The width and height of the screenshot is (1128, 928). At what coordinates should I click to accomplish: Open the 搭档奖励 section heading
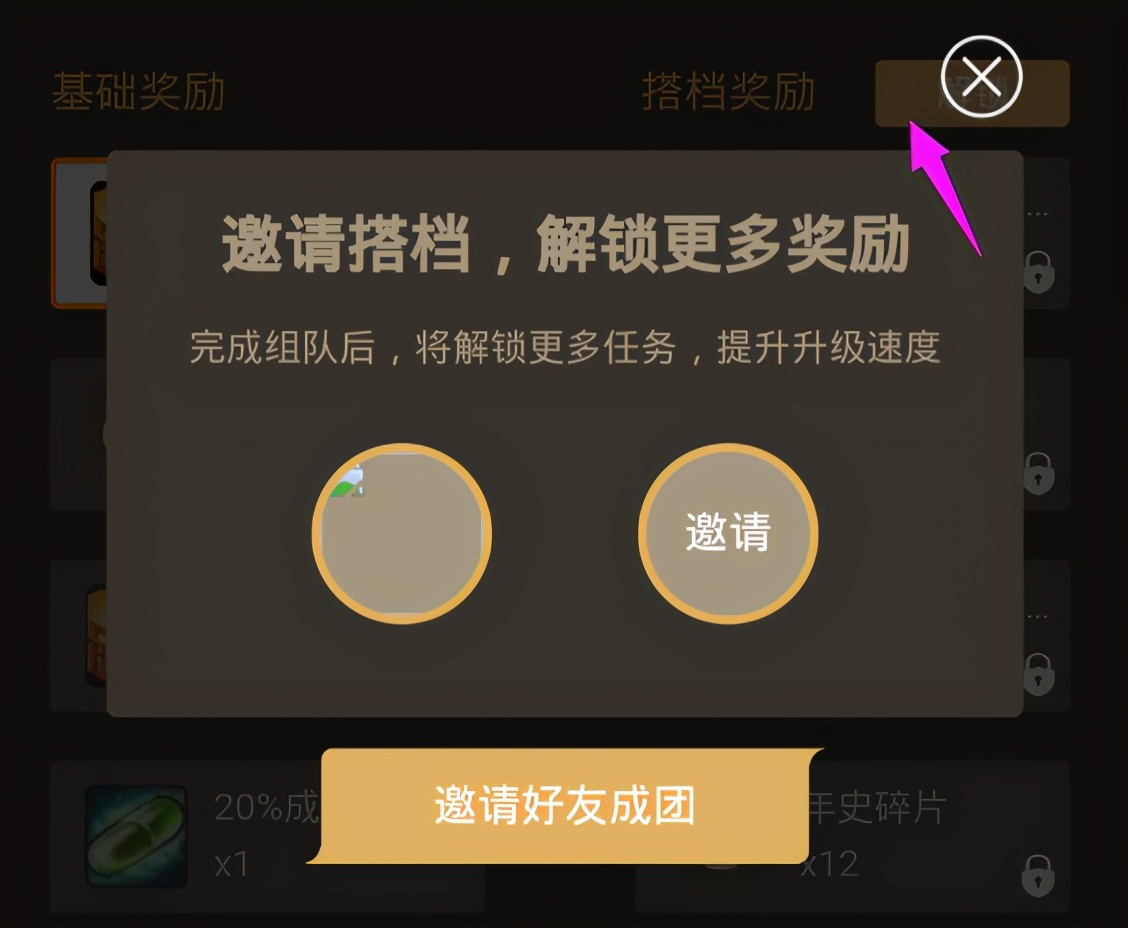pyautogui.click(x=728, y=91)
